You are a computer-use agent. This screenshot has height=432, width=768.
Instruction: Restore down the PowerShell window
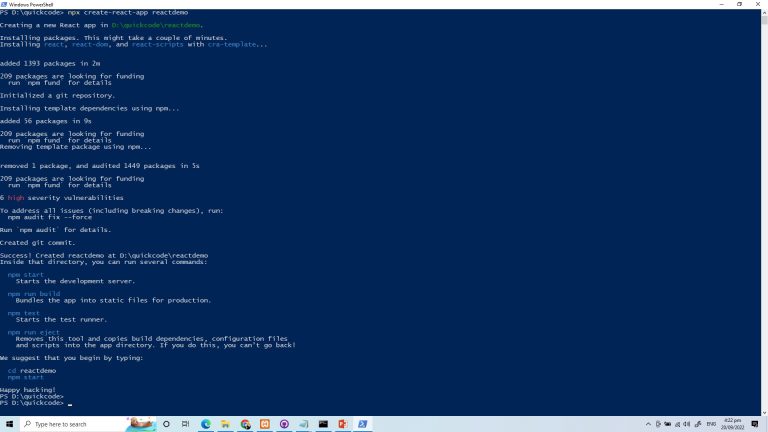[x=740, y=4]
